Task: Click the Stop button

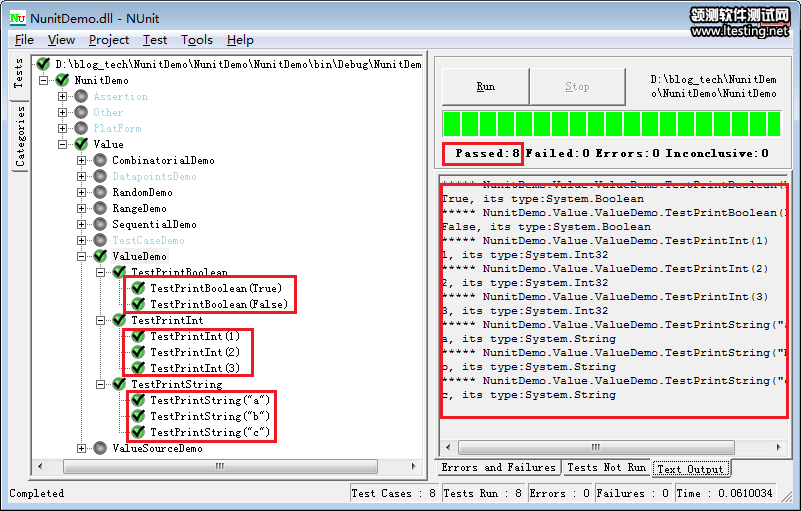Action: pos(577,86)
